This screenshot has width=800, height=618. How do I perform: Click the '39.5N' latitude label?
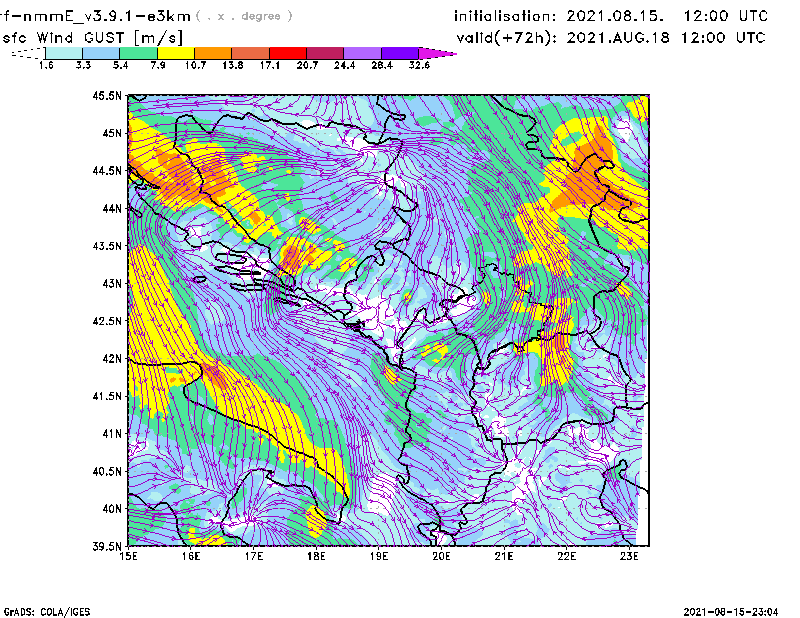107,547
